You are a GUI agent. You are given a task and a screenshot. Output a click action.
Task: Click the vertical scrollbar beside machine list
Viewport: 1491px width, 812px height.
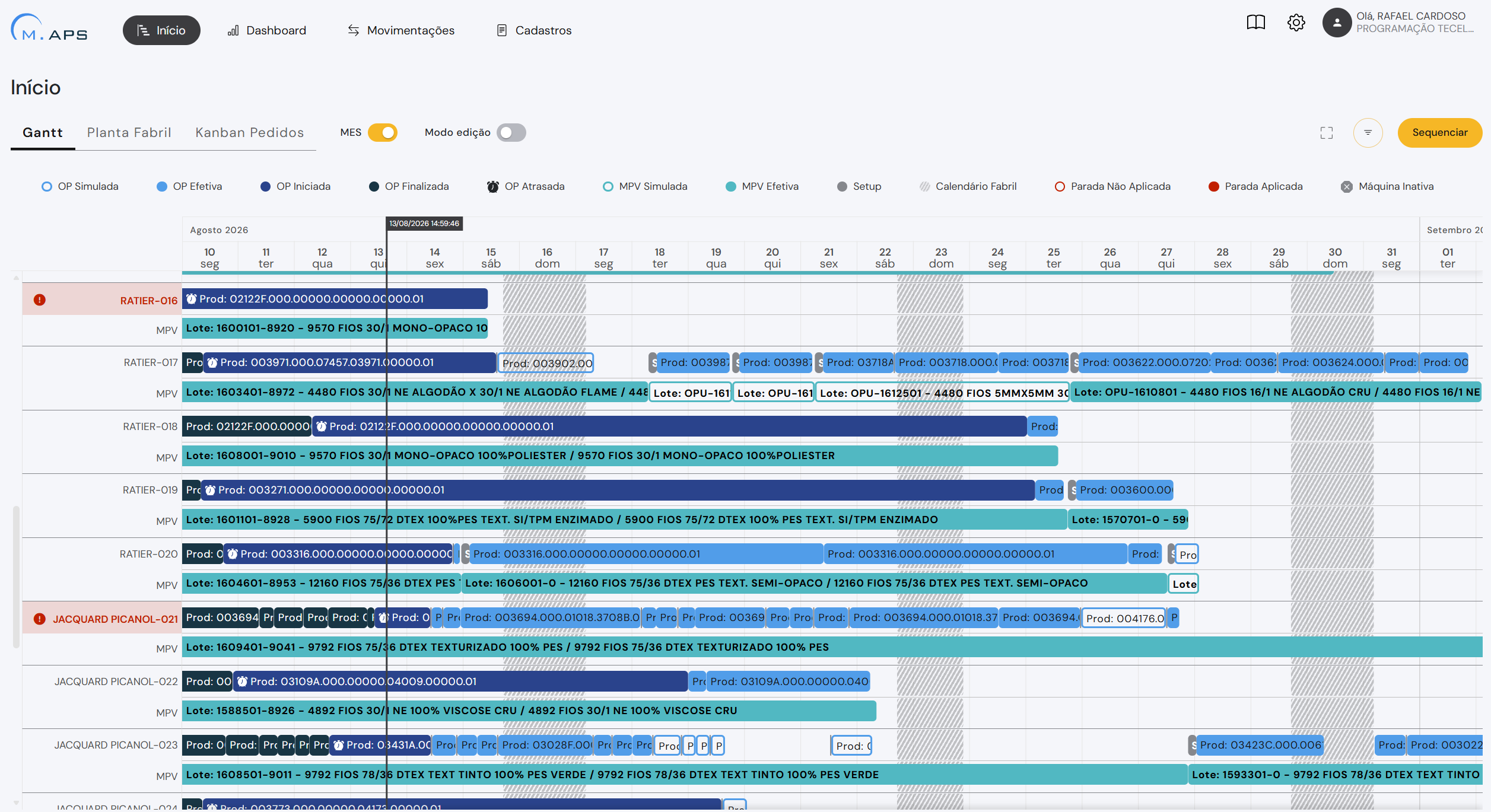(x=16, y=577)
